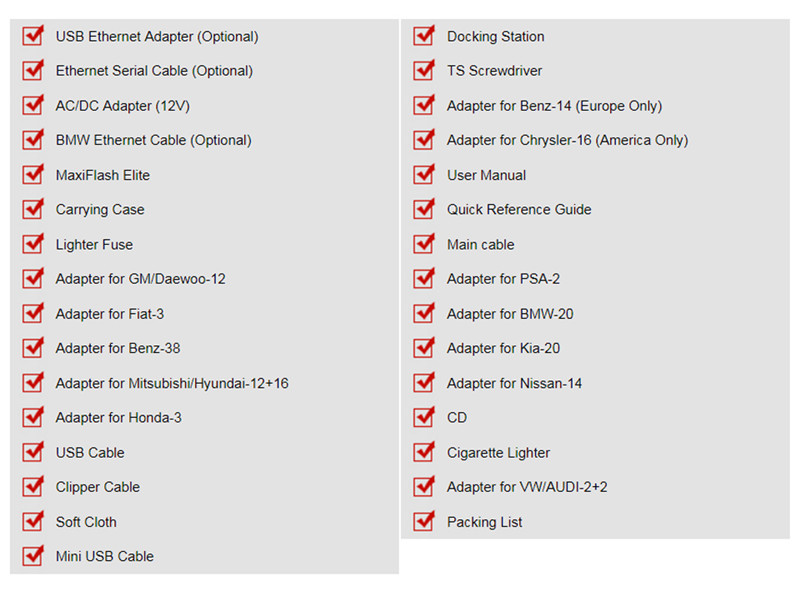Uncheck the Adapter for Benz-38 checkbox
The image size is (800, 595).
(x=32, y=349)
